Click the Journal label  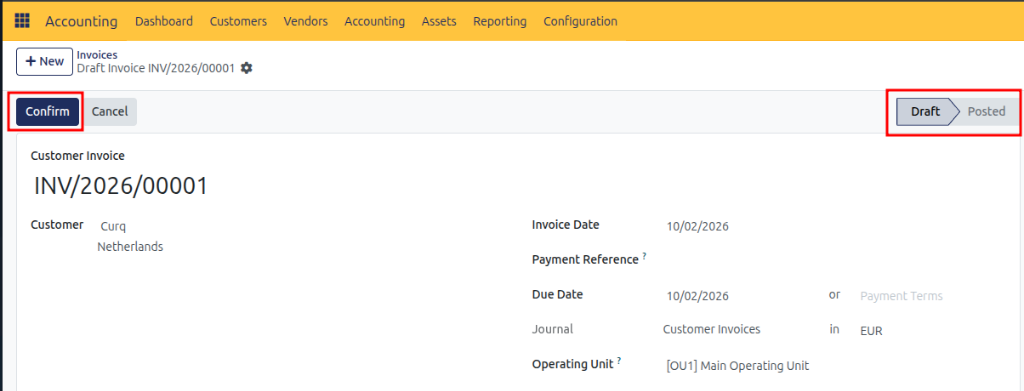[x=552, y=330]
